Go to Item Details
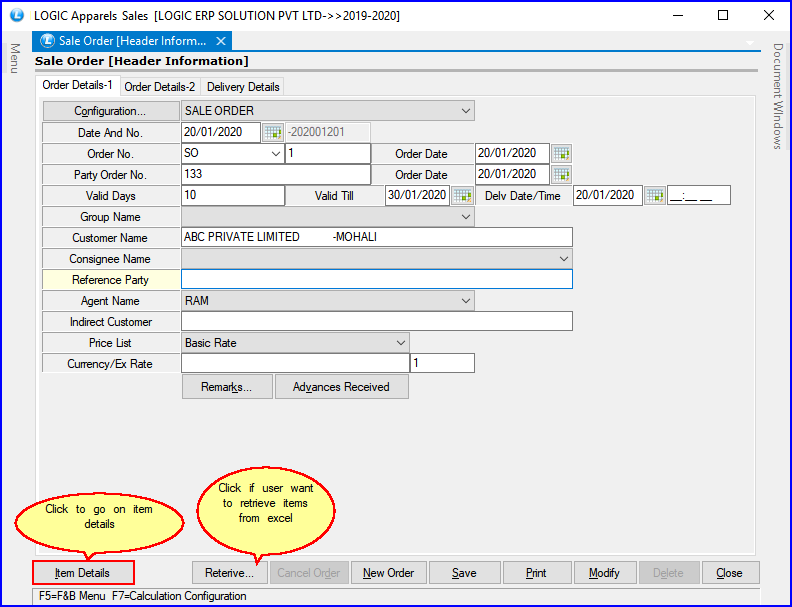 point(83,573)
